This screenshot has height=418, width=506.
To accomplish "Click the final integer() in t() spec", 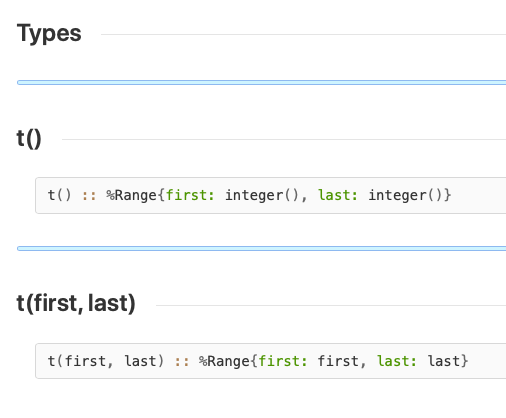I will pyautogui.click(x=405, y=195).
